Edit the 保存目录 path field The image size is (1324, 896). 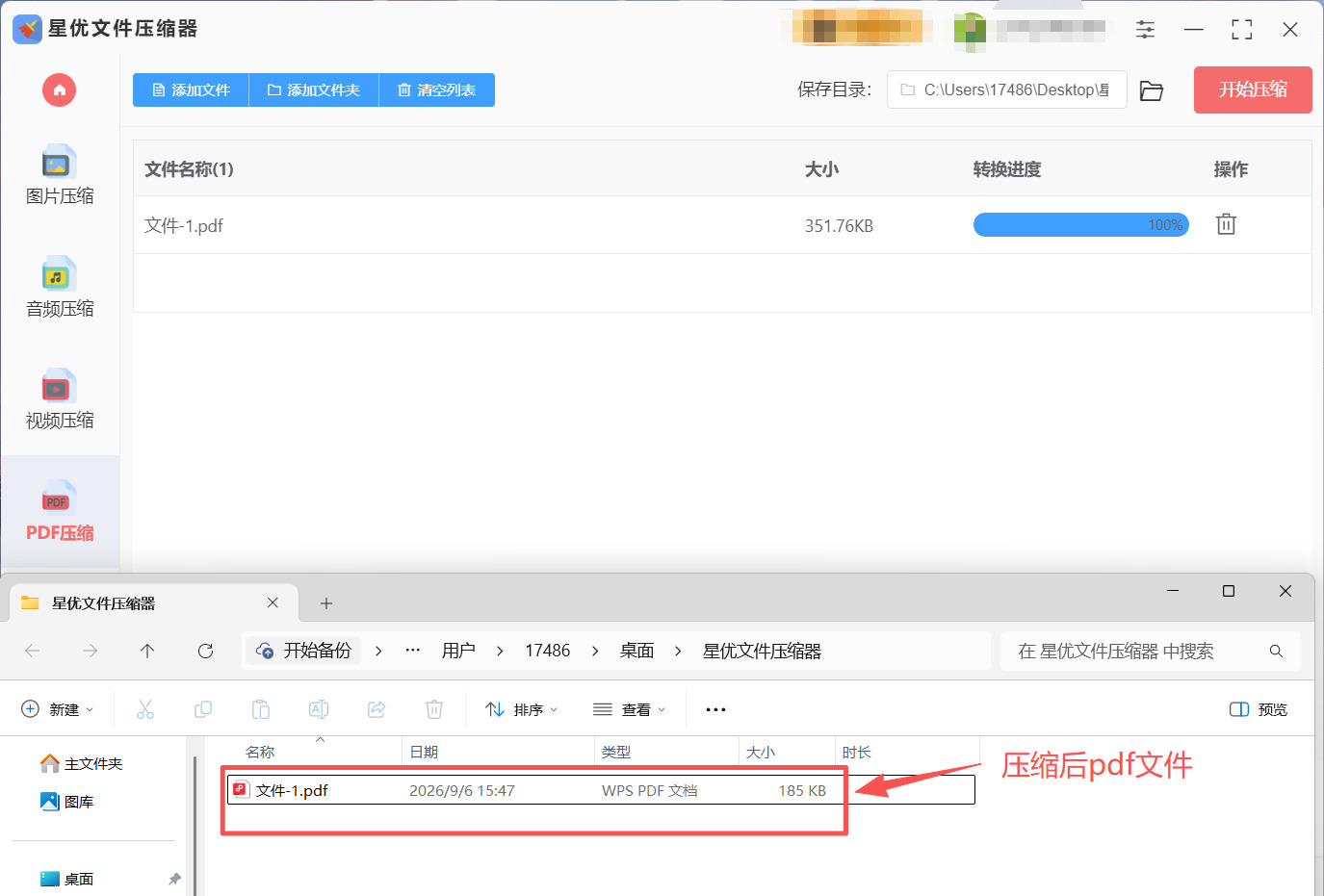click(1006, 90)
